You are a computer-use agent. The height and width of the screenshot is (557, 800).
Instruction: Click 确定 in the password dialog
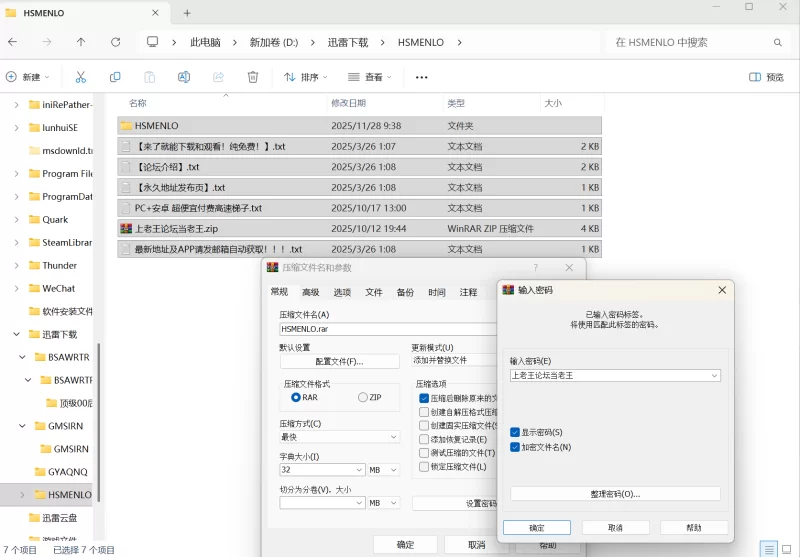click(x=537, y=527)
